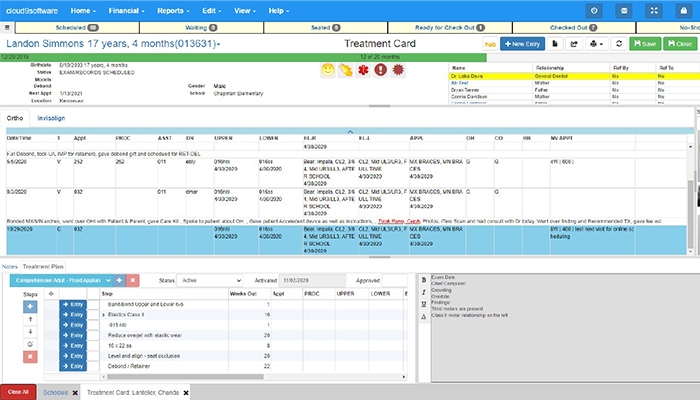Image resolution: width=700 pixels, height=400 pixels.
Task: Click the envelope messages icon in header
Action: 625,10
